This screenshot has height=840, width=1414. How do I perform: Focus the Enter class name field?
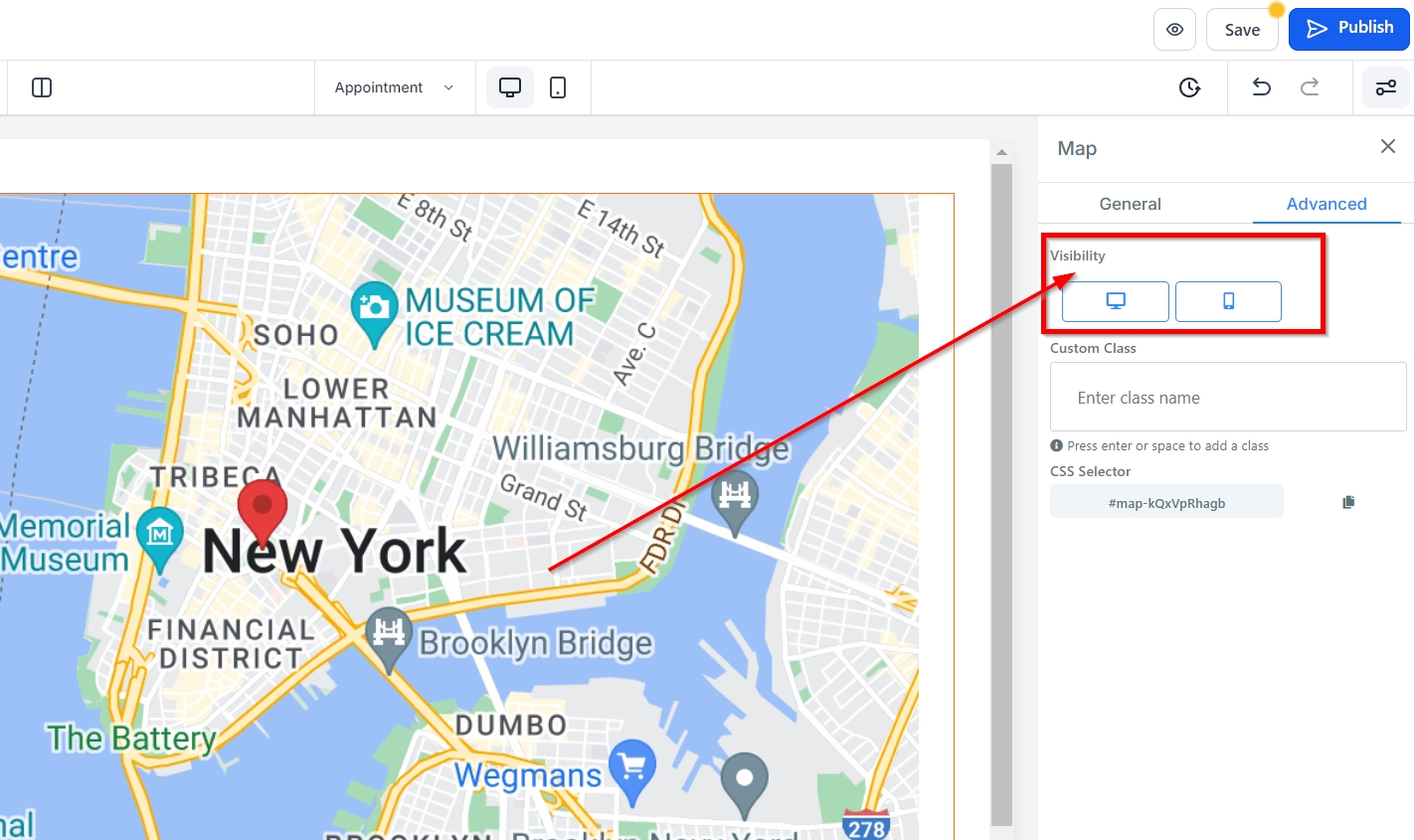coord(1227,398)
